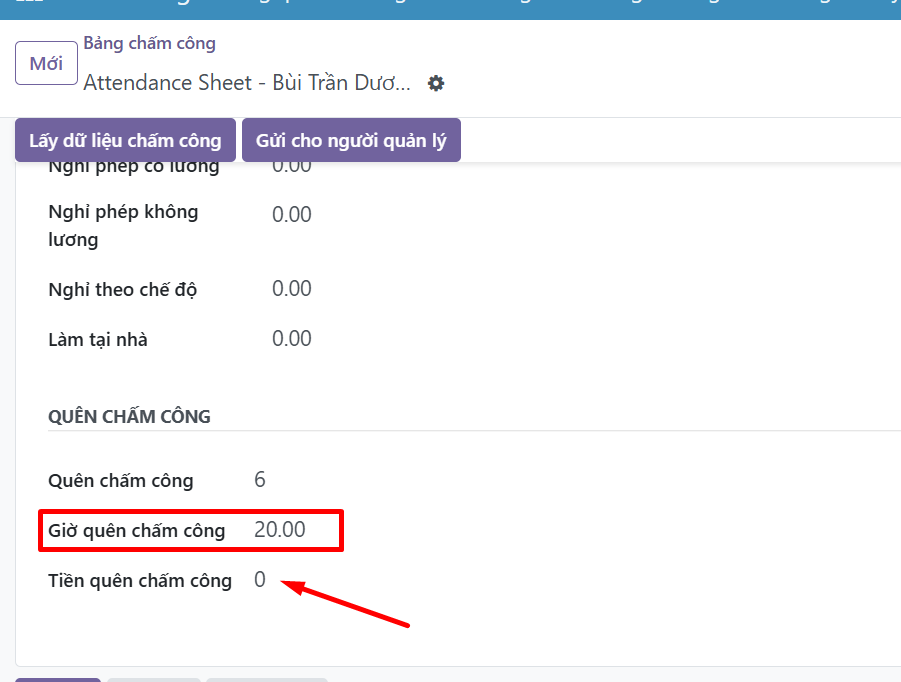Select the Làm tại nhà value 0.00

click(292, 339)
